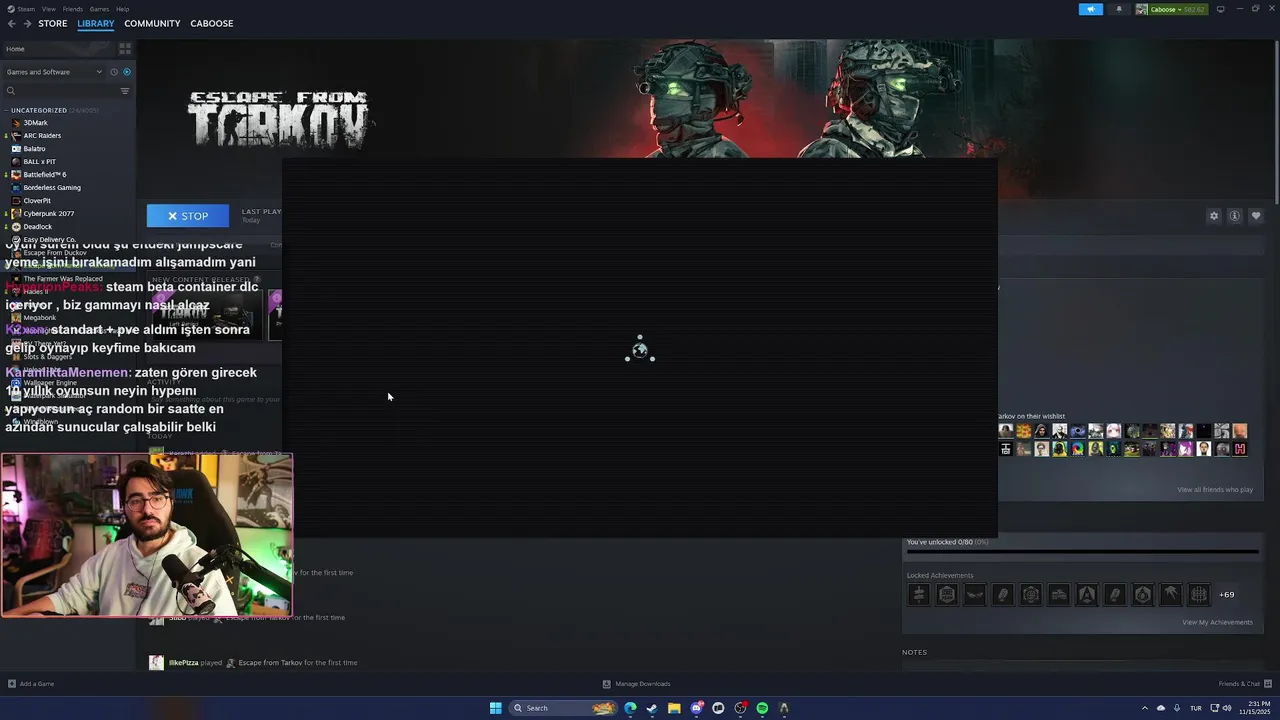Open Manage Downloads
Image resolution: width=1280 pixels, height=720 pixels.
click(x=636, y=684)
